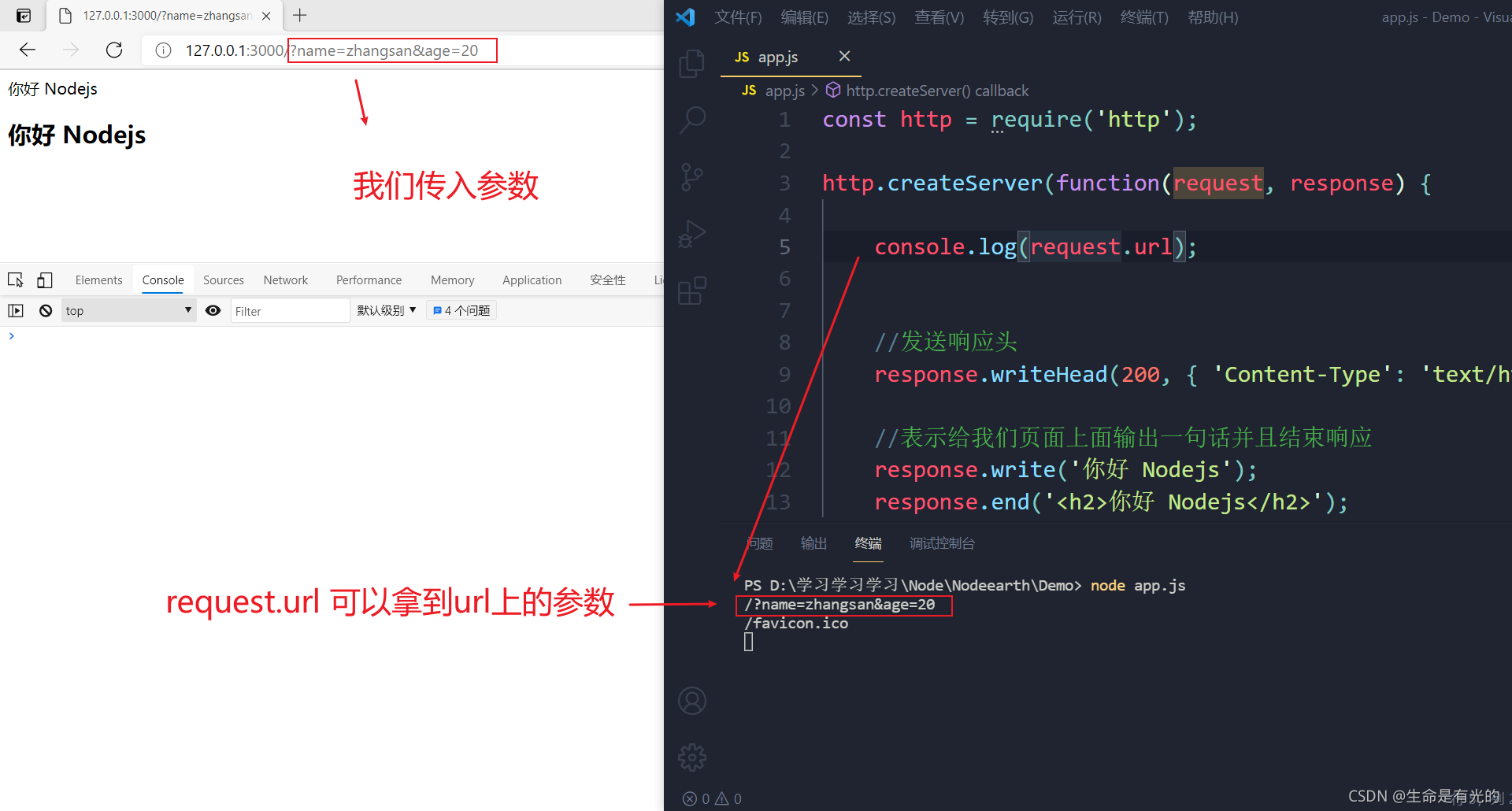Open the top context dropdown
The width and height of the screenshot is (1512, 811).
(129, 311)
